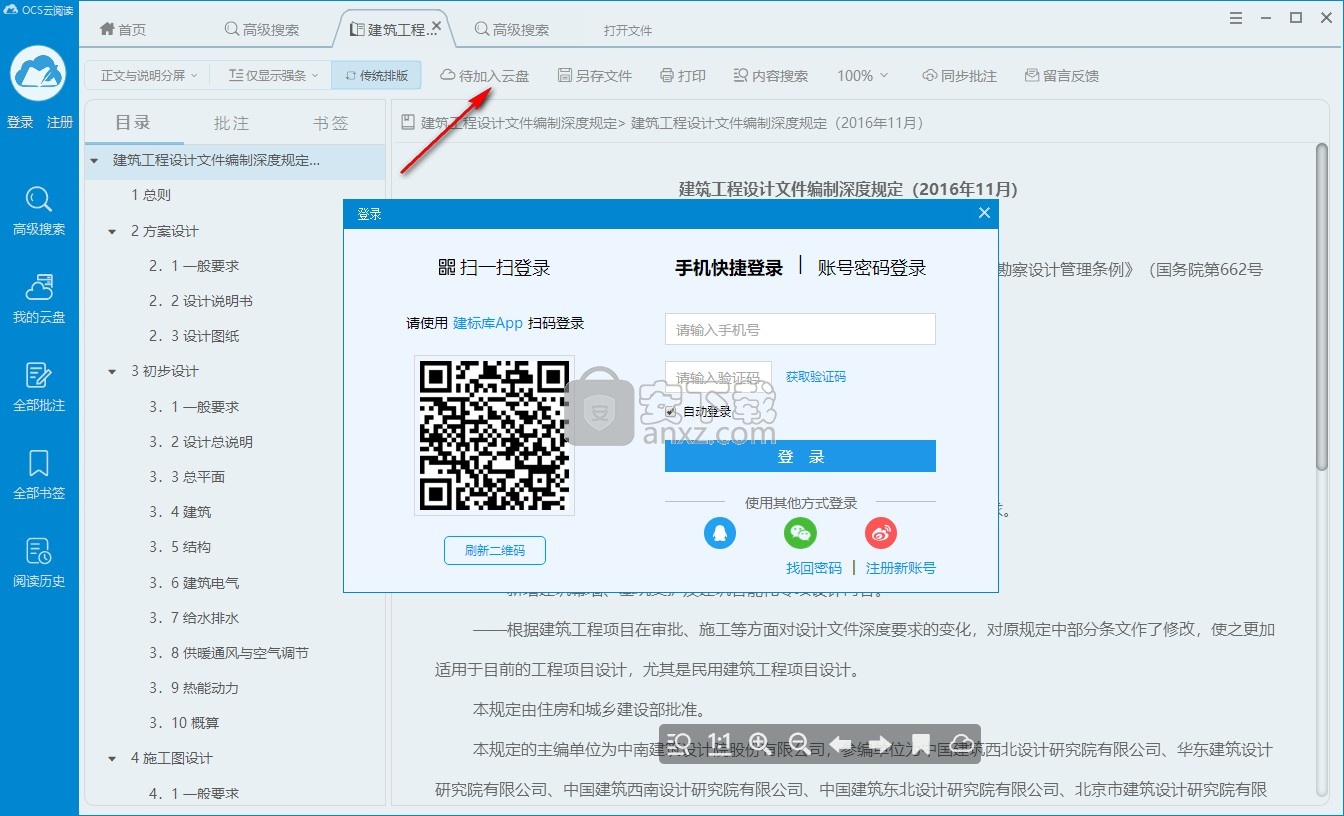Click the 请输入验证码 field
Screen dimensions: 1344x816
(x=718, y=377)
